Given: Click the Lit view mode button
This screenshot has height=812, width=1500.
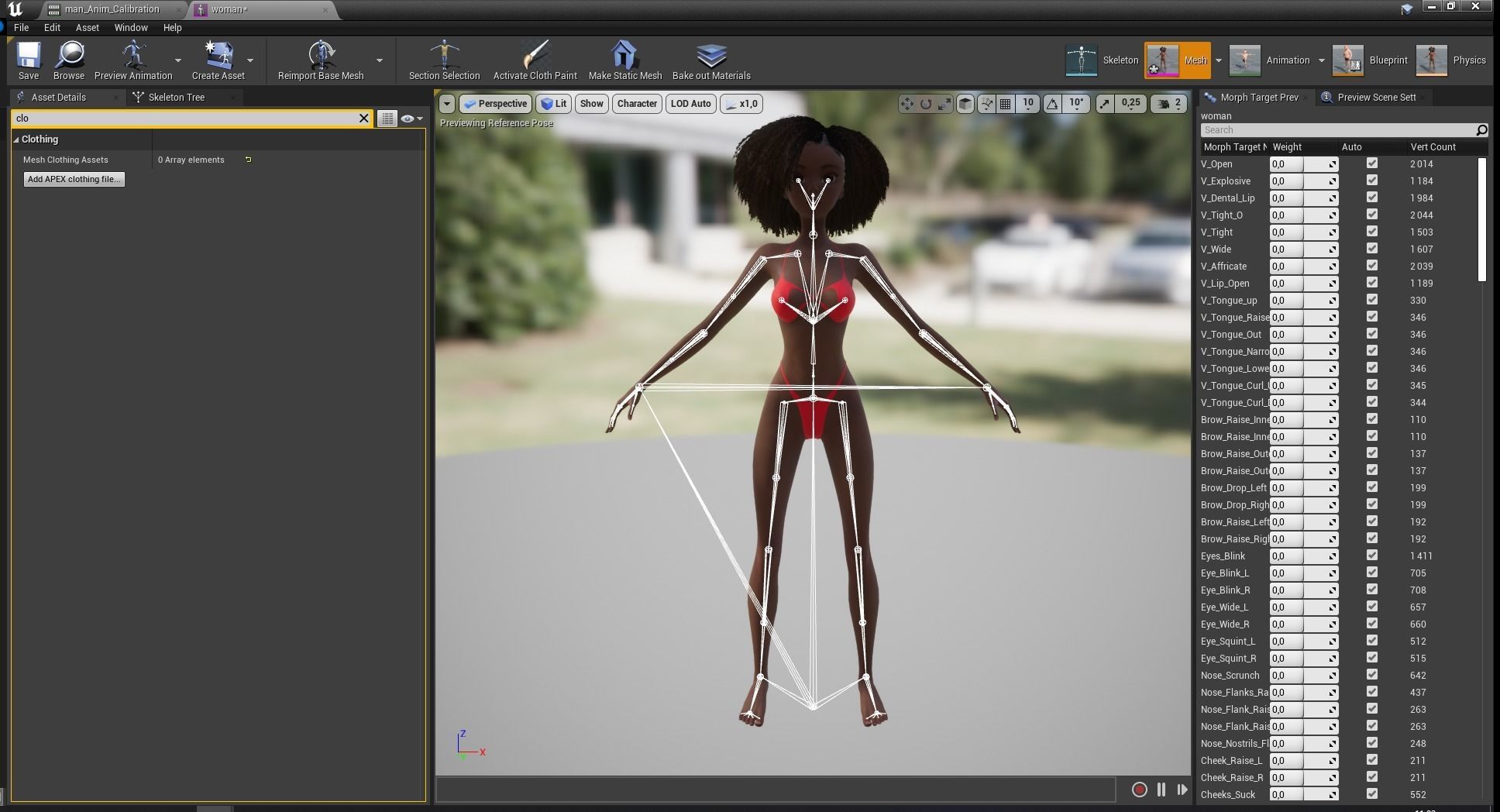Looking at the screenshot, I should pos(554,104).
